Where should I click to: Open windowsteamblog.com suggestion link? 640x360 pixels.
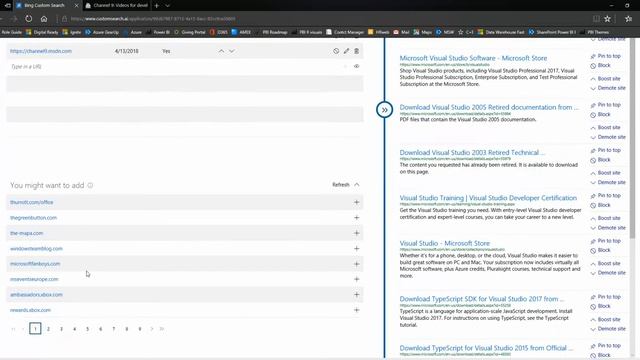(36, 248)
